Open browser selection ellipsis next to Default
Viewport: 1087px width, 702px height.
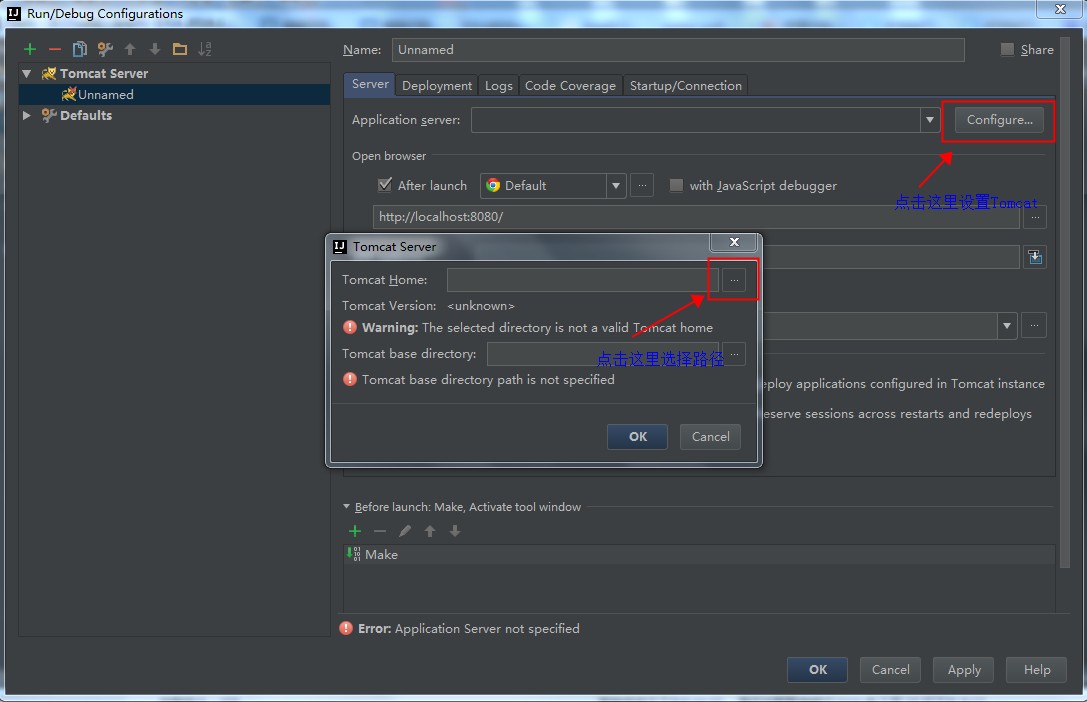pos(642,186)
